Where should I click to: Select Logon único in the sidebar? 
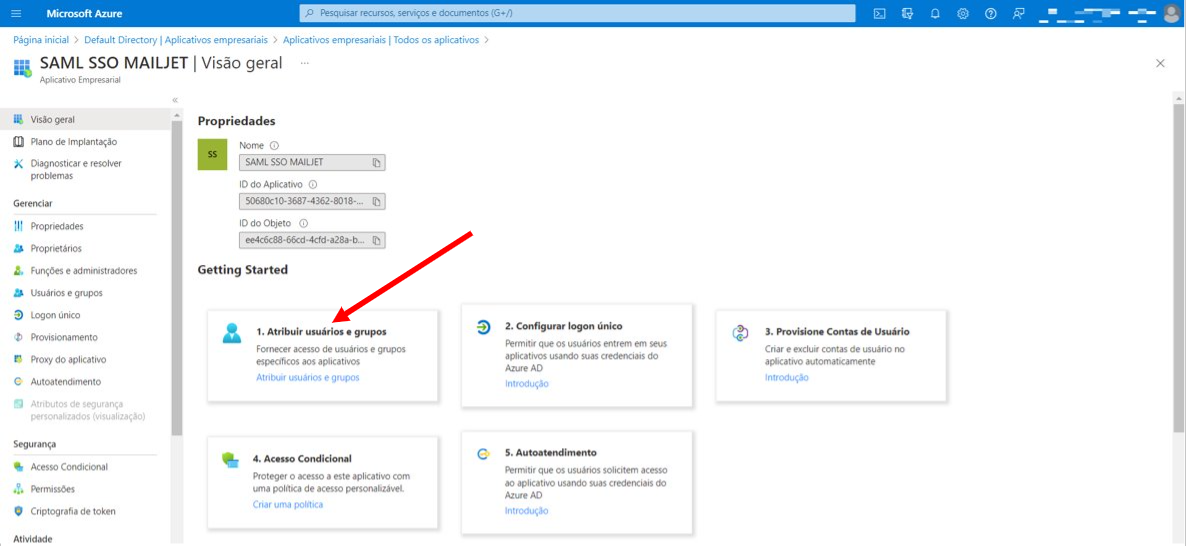(55, 315)
